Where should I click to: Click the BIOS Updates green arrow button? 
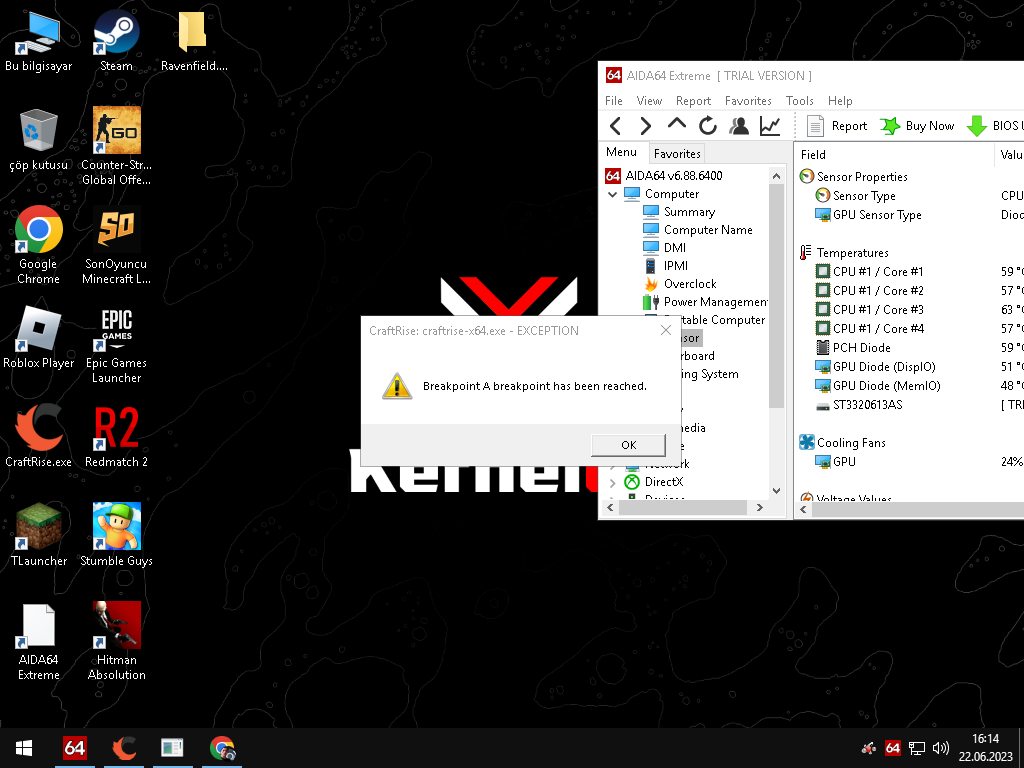pos(994,125)
